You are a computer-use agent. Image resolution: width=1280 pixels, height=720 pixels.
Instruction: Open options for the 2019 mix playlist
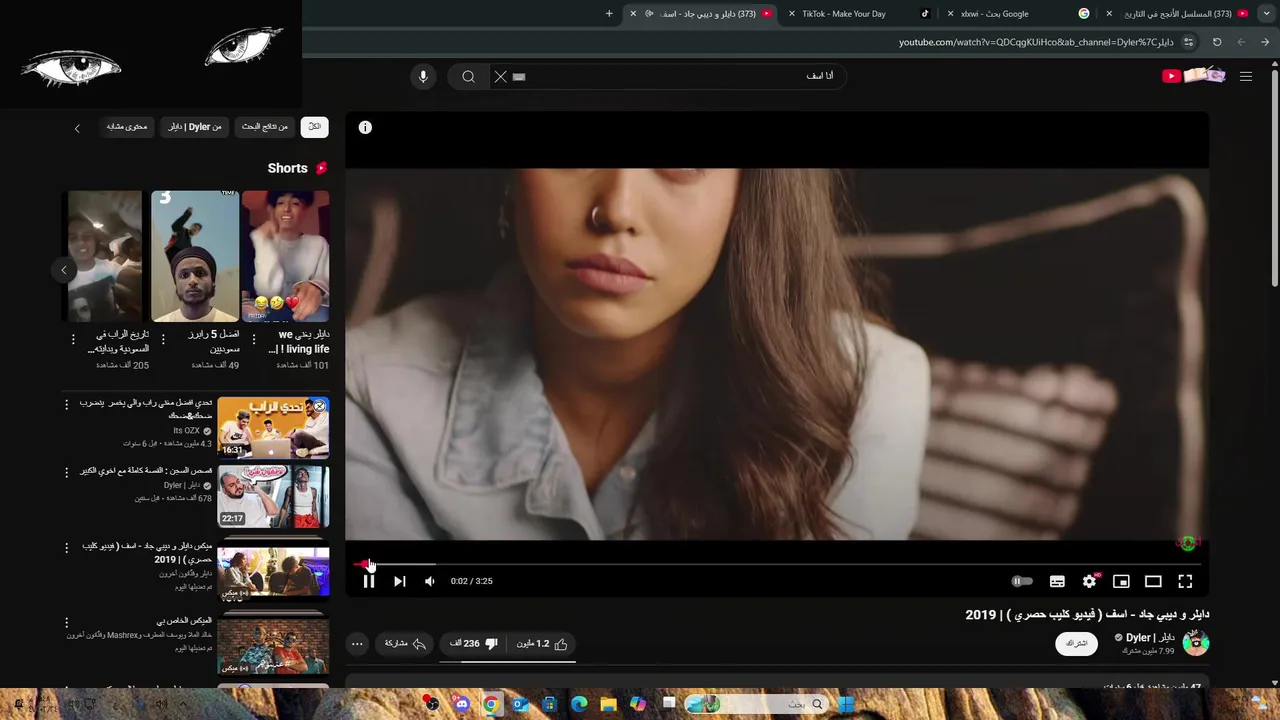pos(67,548)
